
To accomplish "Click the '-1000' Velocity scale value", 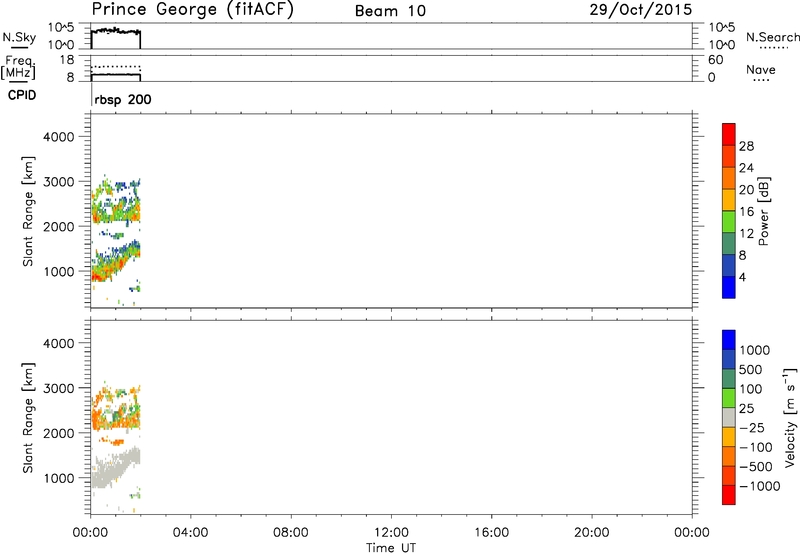I will click(759, 486).
